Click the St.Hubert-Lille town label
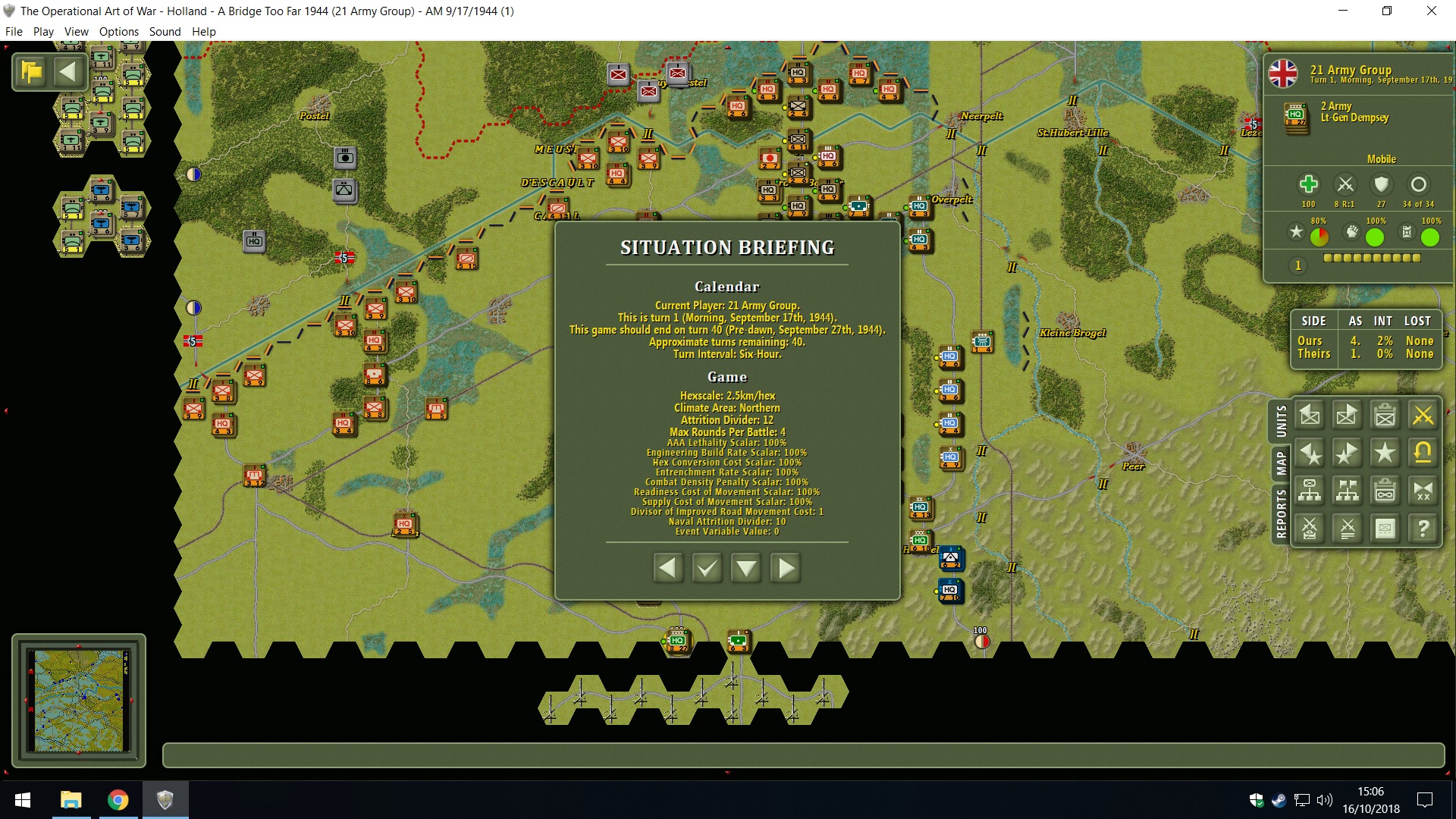This screenshot has width=1456, height=819. tap(1072, 133)
